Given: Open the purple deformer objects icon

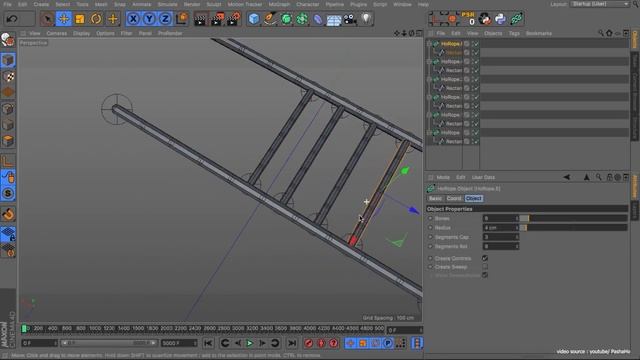Looking at the screenshot, I should [x=318, y=19].
